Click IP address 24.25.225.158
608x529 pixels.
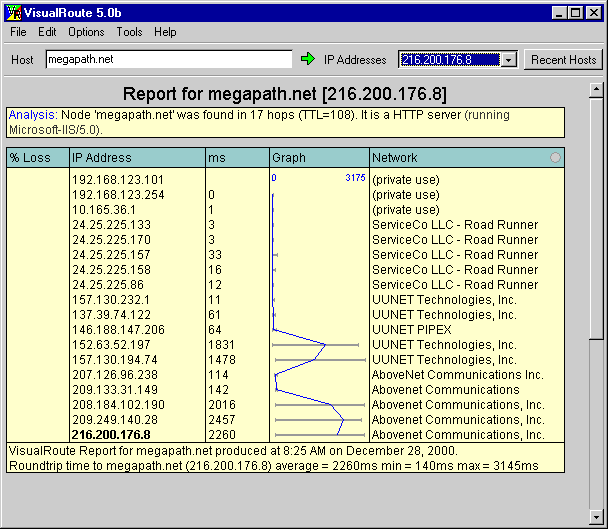(x=112, y=270)
